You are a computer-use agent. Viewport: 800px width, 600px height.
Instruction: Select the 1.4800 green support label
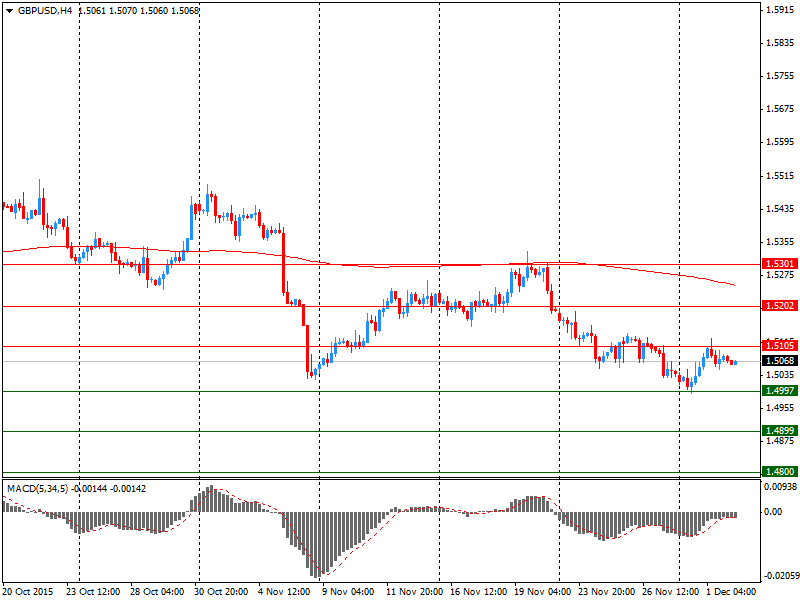[779, 472]
